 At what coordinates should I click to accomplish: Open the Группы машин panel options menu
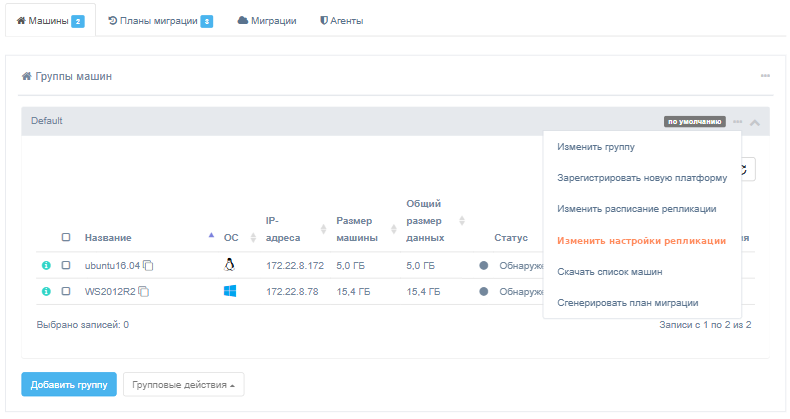765,76
